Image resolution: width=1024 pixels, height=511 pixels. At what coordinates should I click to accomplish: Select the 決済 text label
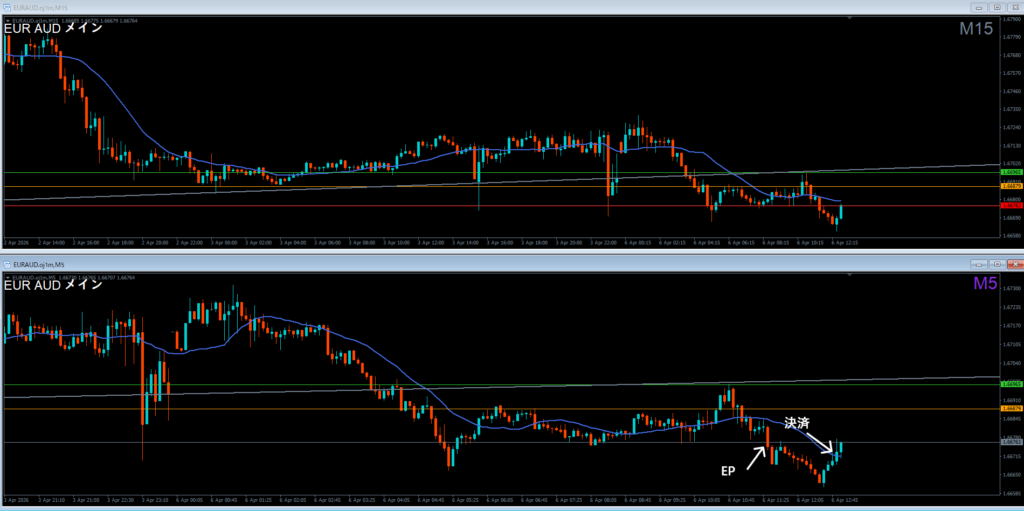tap(797, 423)
